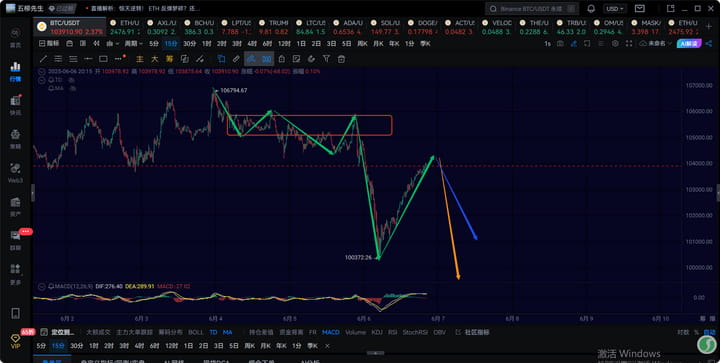Click the fullscreen chart icon
The image size is (720, 363).
(629, 44)
